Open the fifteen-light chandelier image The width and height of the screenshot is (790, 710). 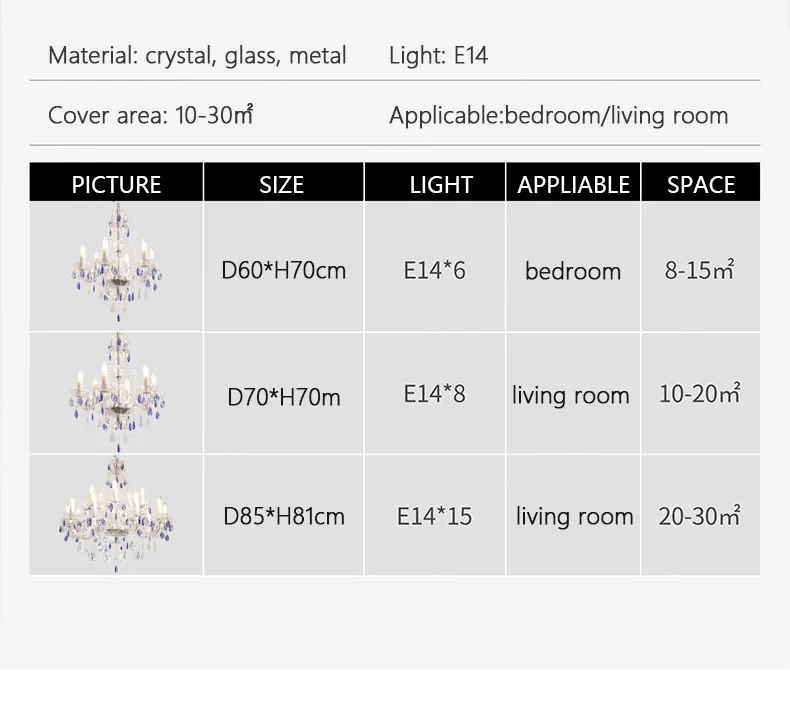pos(116,514)
